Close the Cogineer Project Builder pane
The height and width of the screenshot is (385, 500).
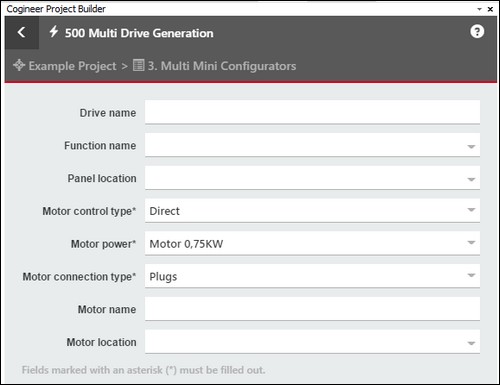point(490,9)
